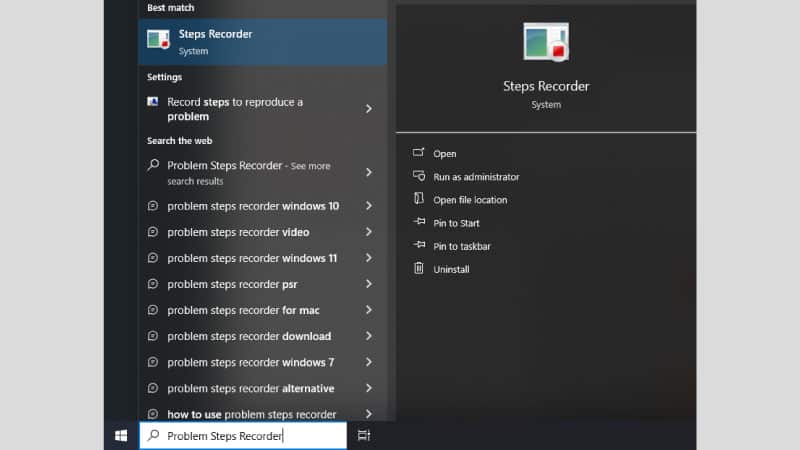Click the Windows Start button
This screenshot has height=450, width=800.
[121, 436]
